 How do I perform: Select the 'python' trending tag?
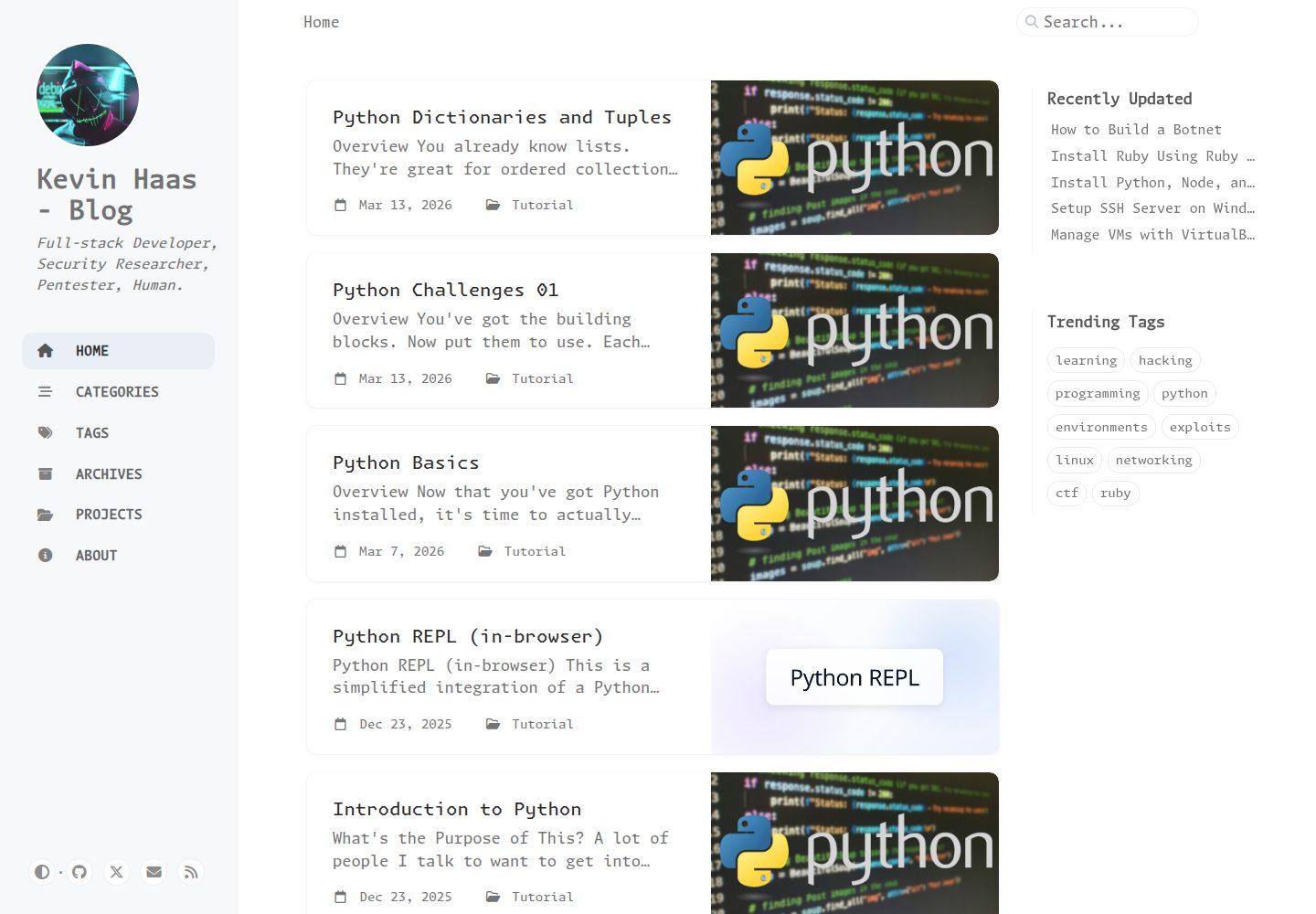pos(1184,393)
